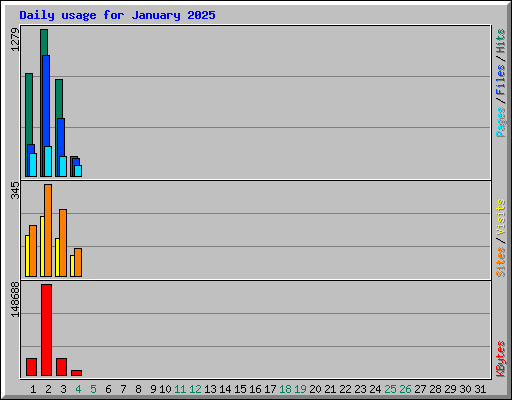The image size is (512, 400).
Task: Click the orange Sites bar for day 2
Action: click(x=48, y=230)
